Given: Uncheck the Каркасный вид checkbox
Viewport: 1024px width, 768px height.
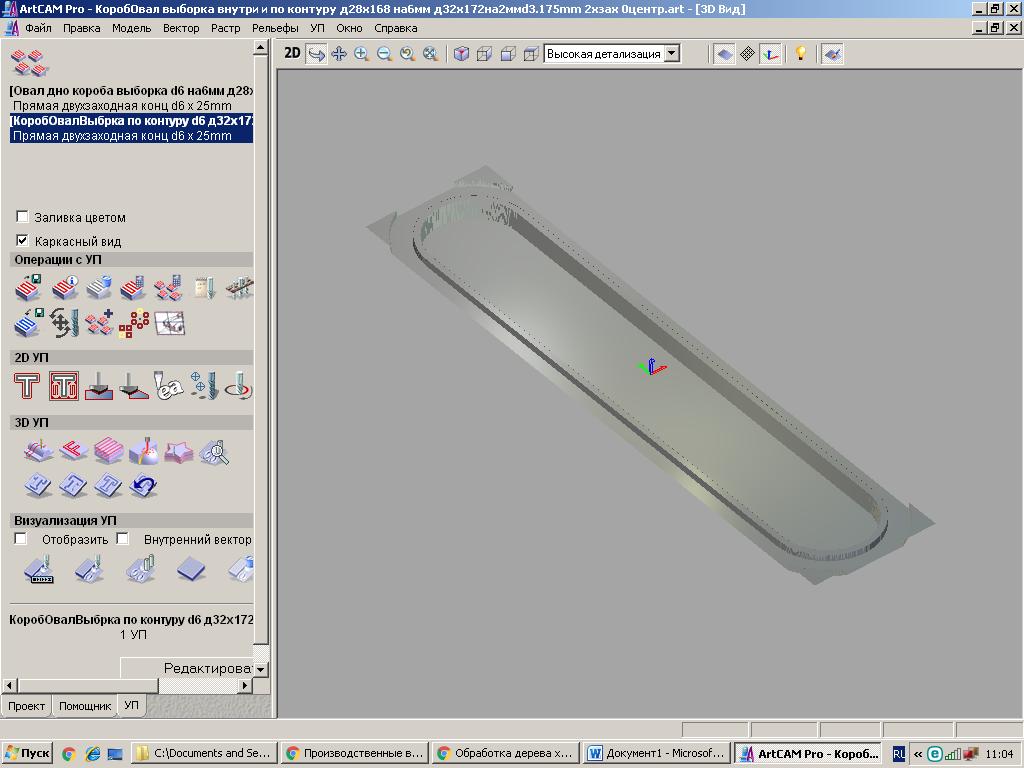Looking at the screenshot, I should (x=22, y=241).
